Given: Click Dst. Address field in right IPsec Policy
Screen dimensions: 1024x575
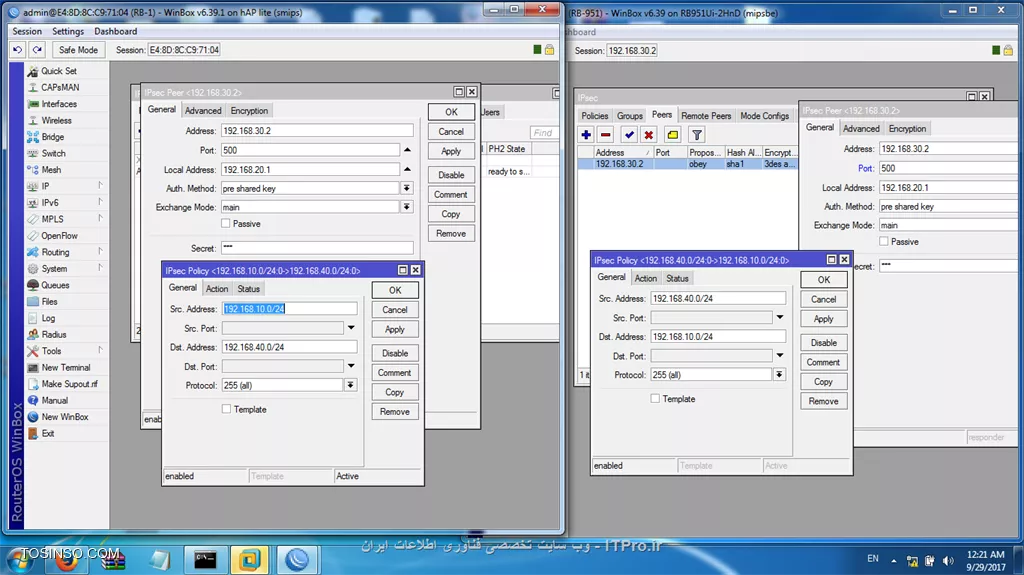Looking at the screenshot, I should click(x=718, y=337).
